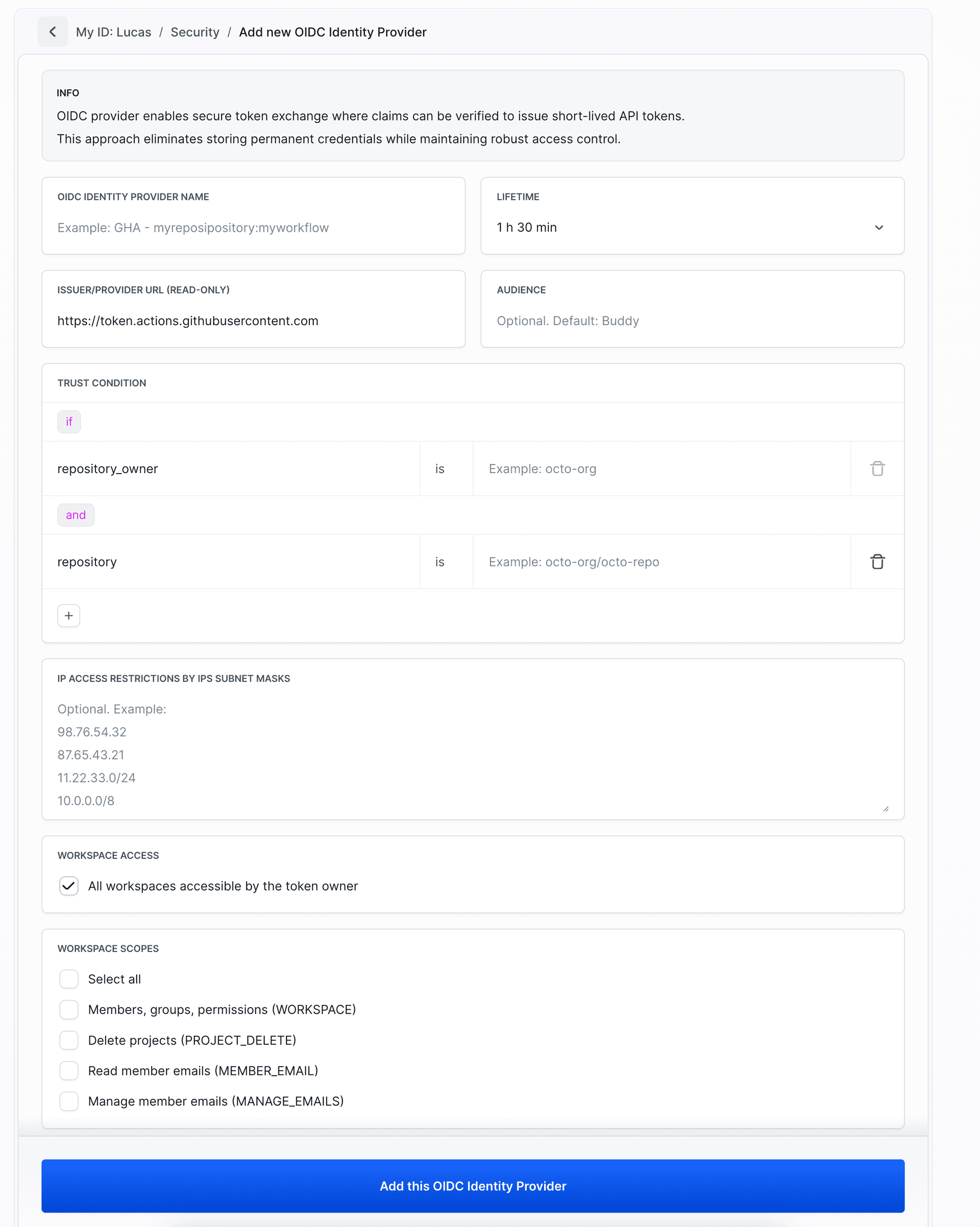
Task: Open the Security breadcrumb link
Action: tap(194, 32)
